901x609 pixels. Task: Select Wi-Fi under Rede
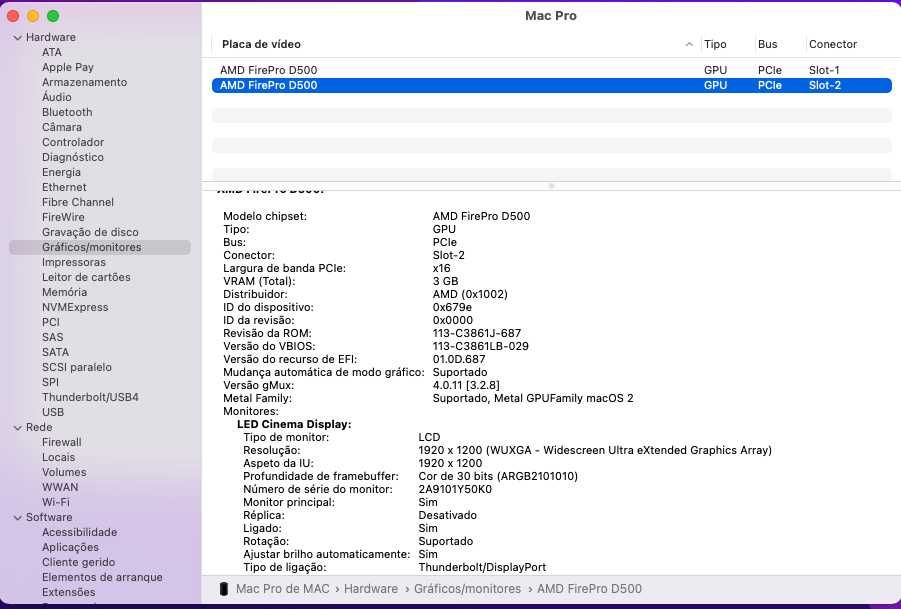coord(56,502)
